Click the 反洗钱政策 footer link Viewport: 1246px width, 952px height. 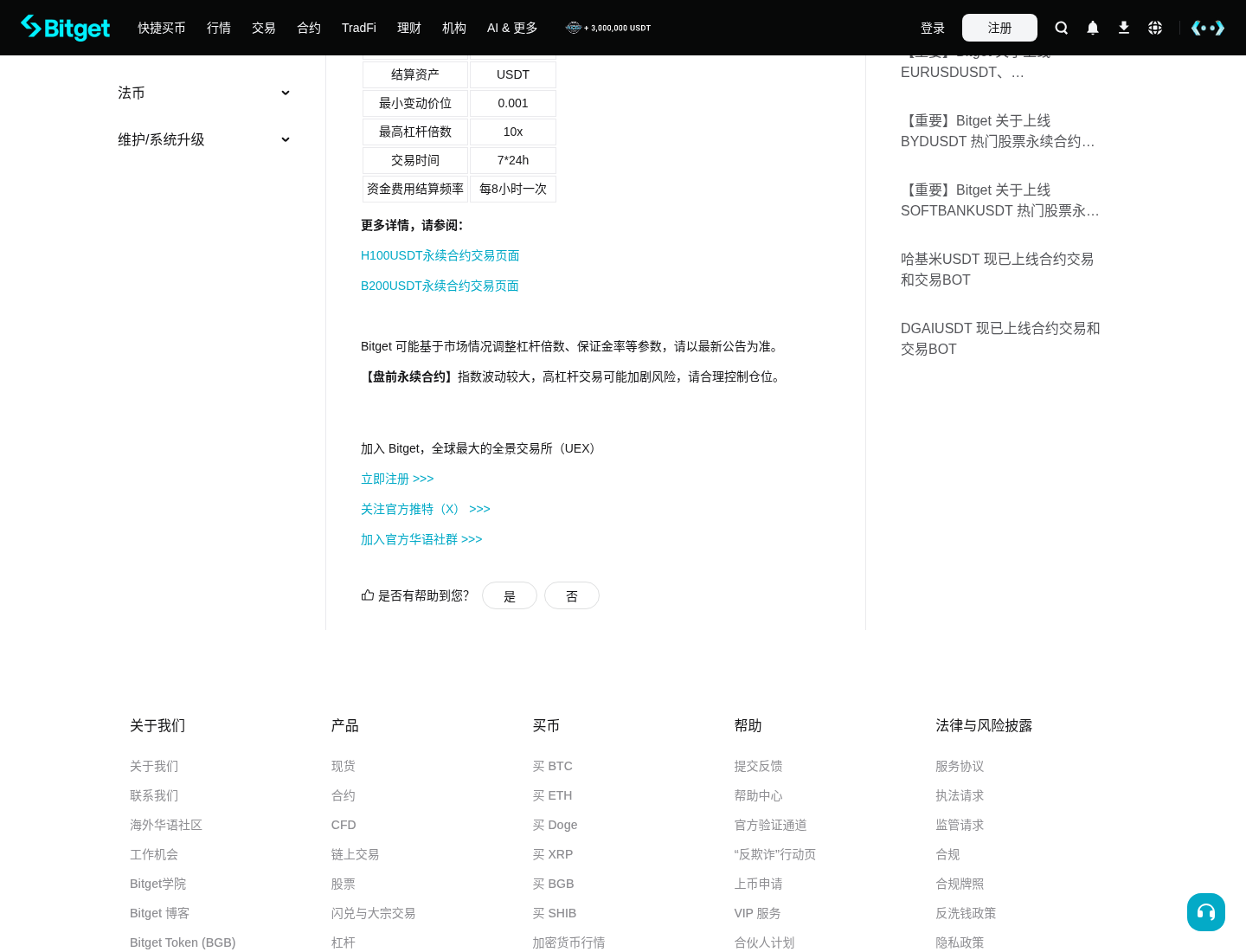[966, 913]
